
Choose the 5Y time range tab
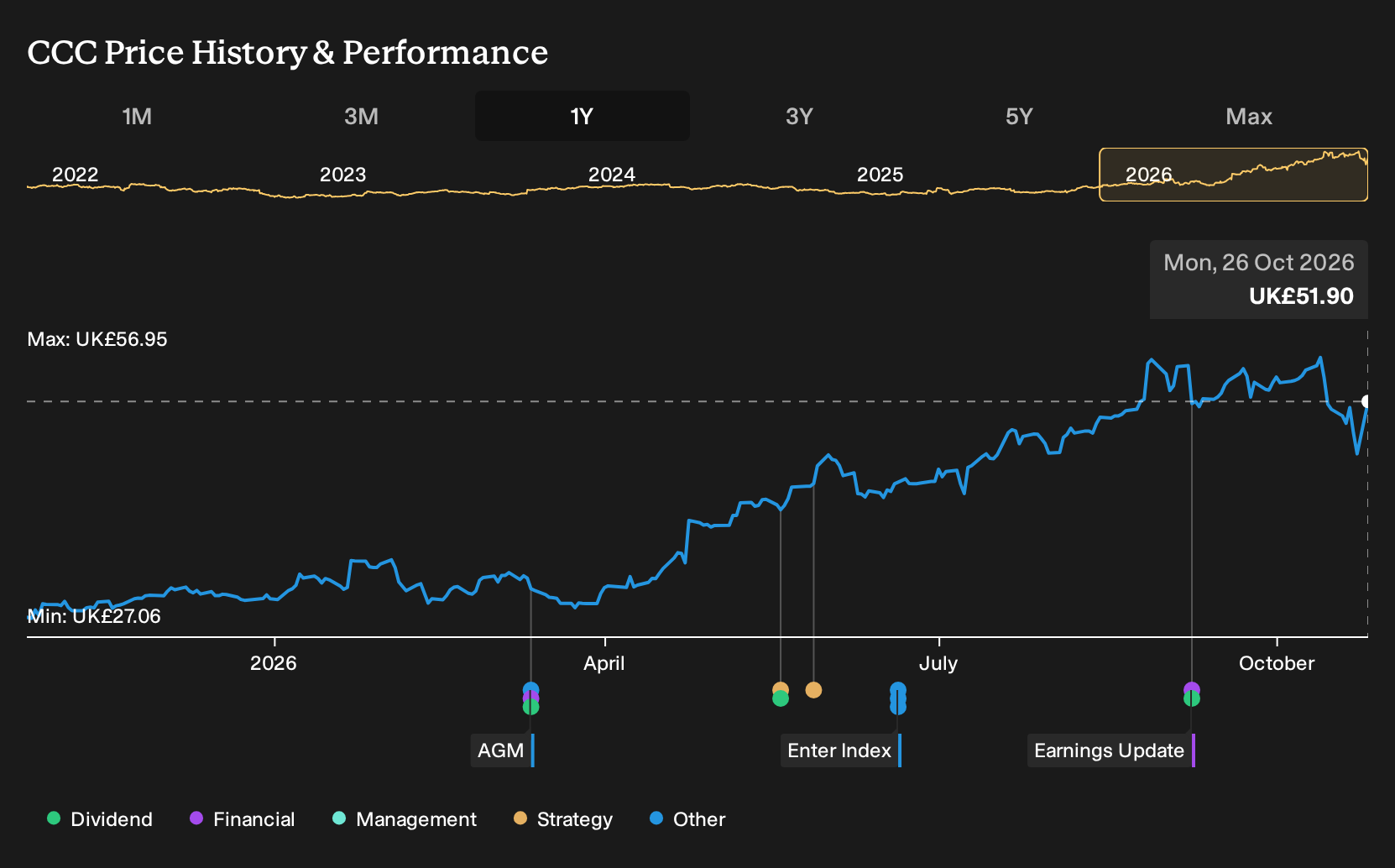pyautogui.click(x=1019, y=116)
